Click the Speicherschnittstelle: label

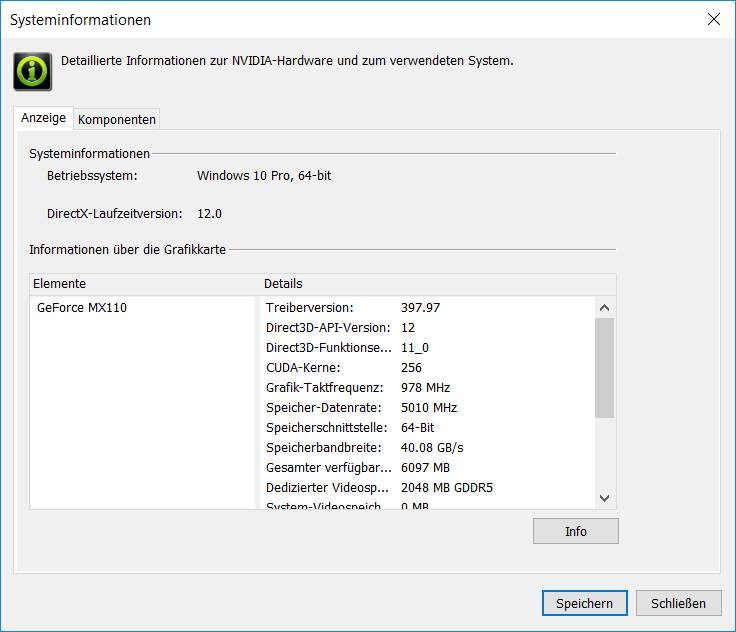pos(326,428)
